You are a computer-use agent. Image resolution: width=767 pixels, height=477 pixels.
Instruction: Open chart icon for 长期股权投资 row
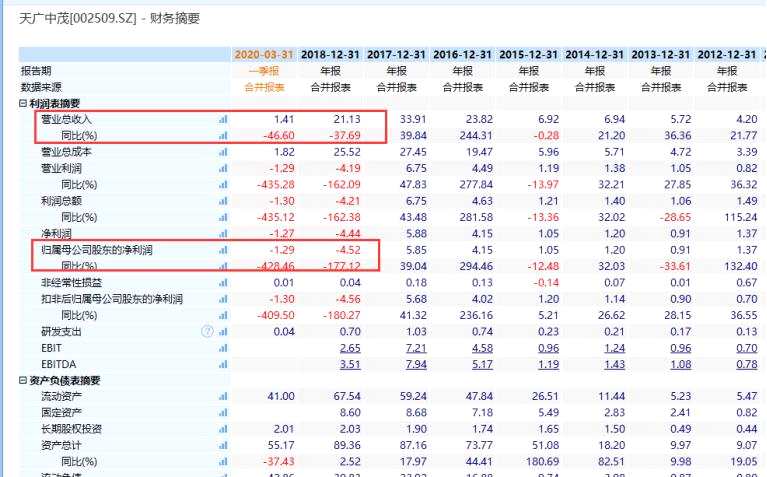point(223,429)
